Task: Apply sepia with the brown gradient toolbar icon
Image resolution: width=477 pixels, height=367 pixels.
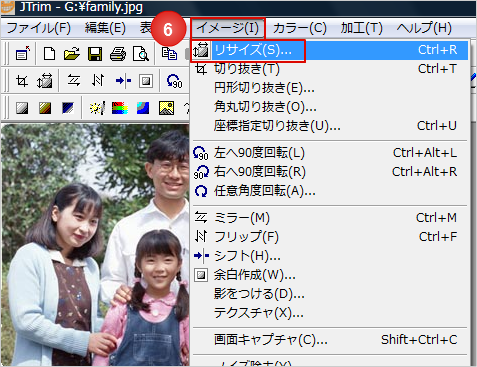Action: click(x=45, y=108)
